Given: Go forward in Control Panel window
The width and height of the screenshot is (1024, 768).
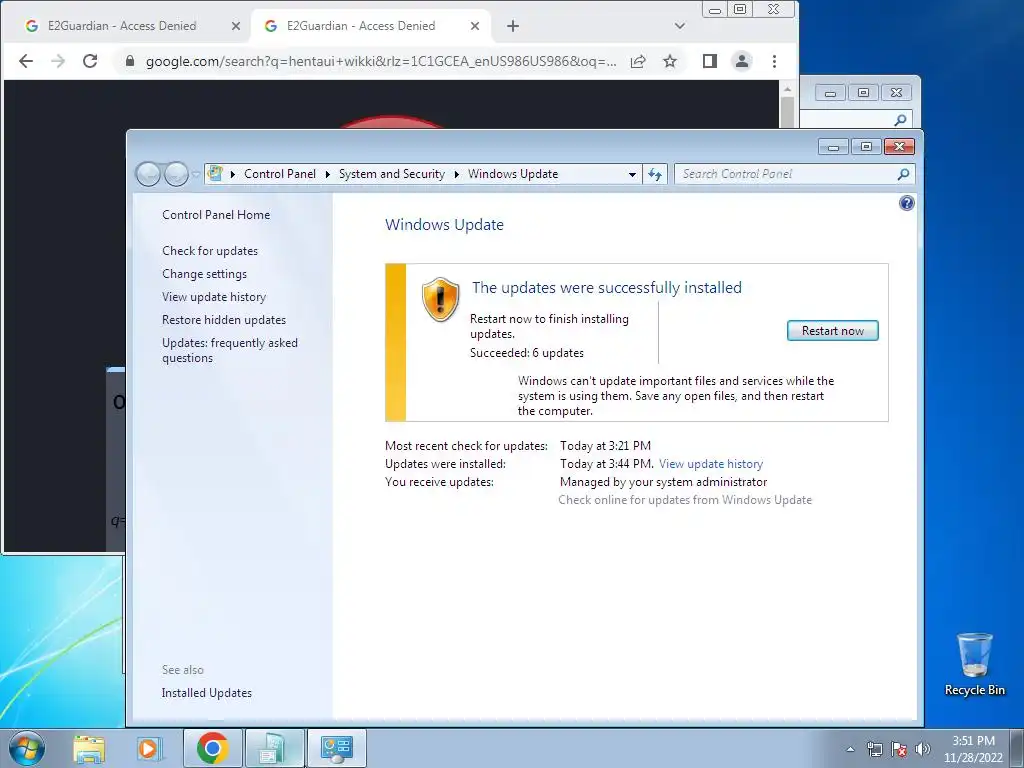Looking at the screenshot, I should tap(176, 174).
